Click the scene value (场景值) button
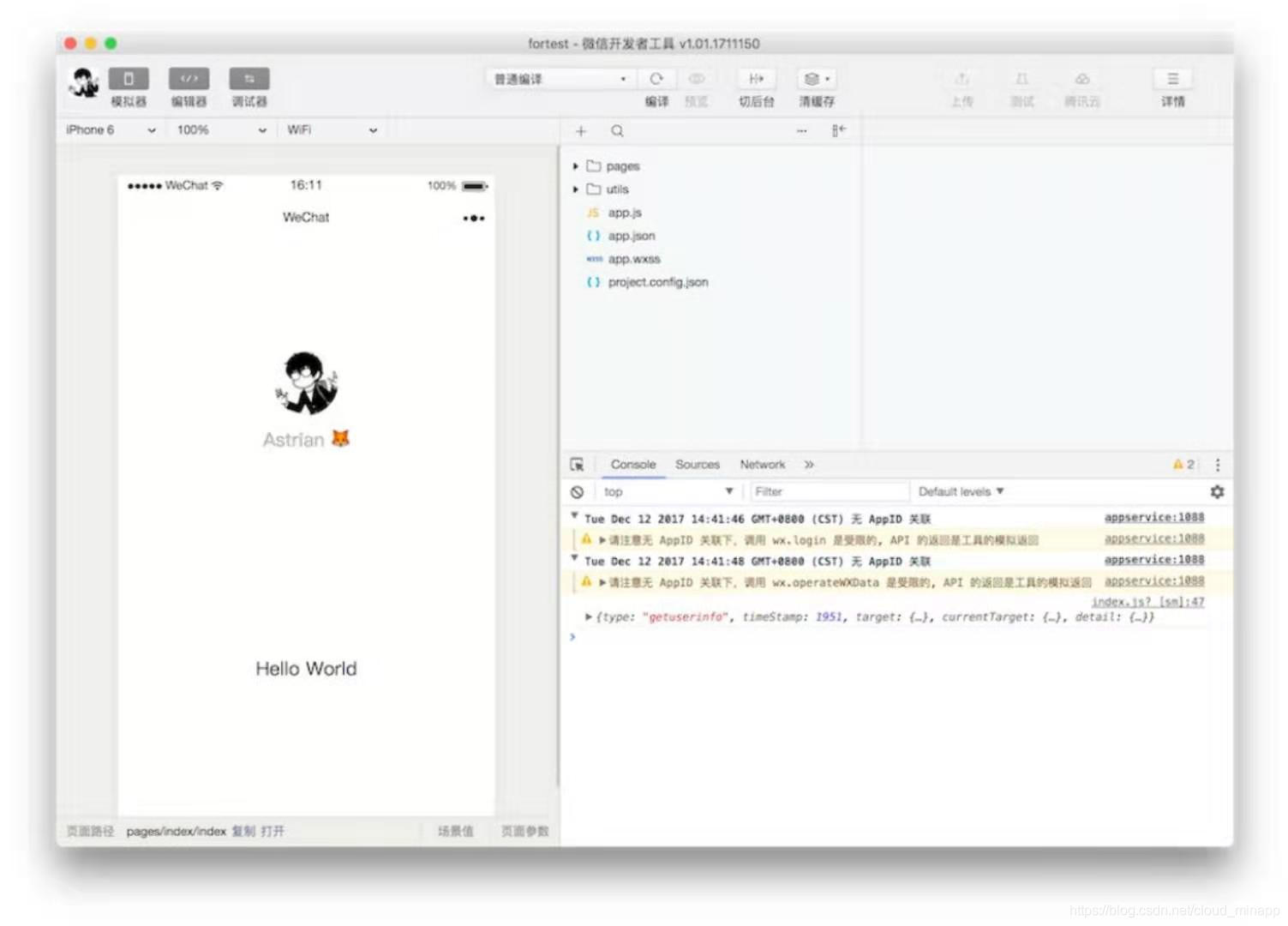Image resolution: width=1288 pixels, height=926 pixels. tap(455, 831)
